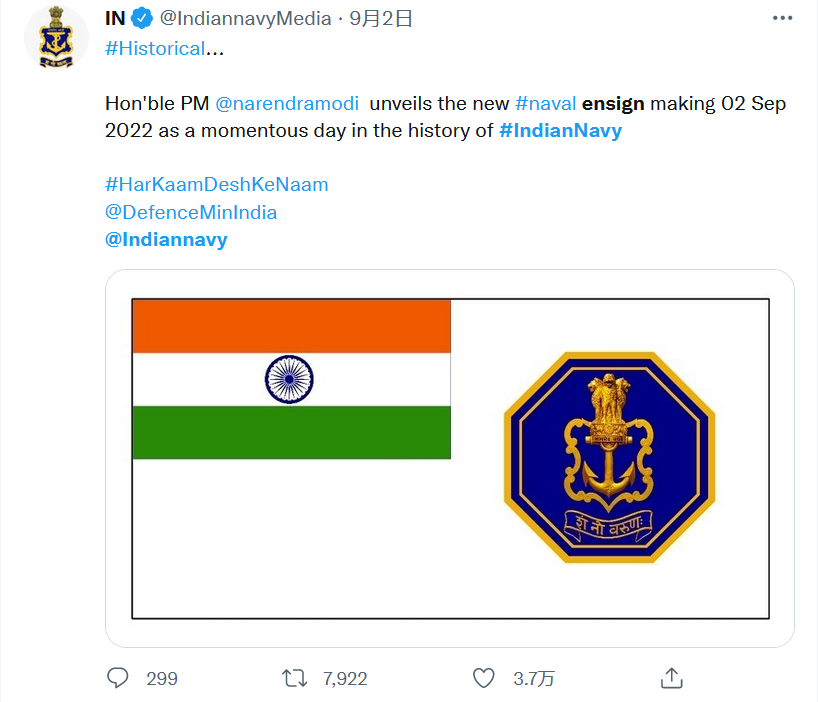Click the @narendramodi mention
Viewport: 818px width, 702px height.
coord(286,104)
